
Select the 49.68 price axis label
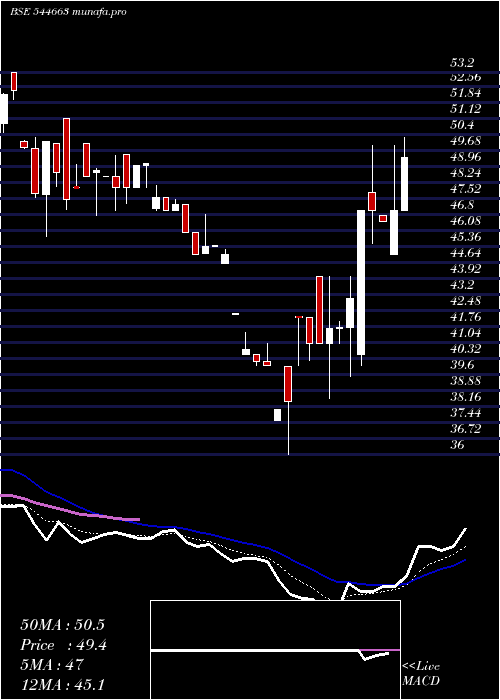[x=466, y=141]
